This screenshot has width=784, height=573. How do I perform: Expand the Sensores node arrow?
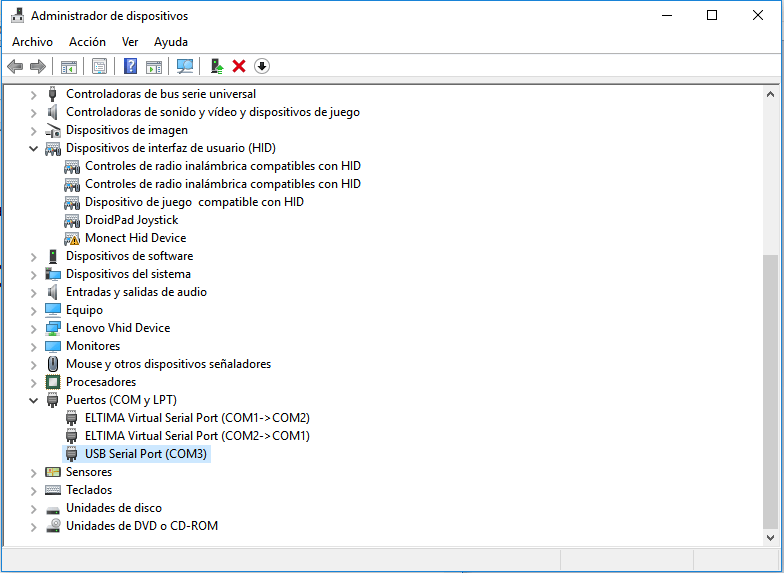coord(34,472)
